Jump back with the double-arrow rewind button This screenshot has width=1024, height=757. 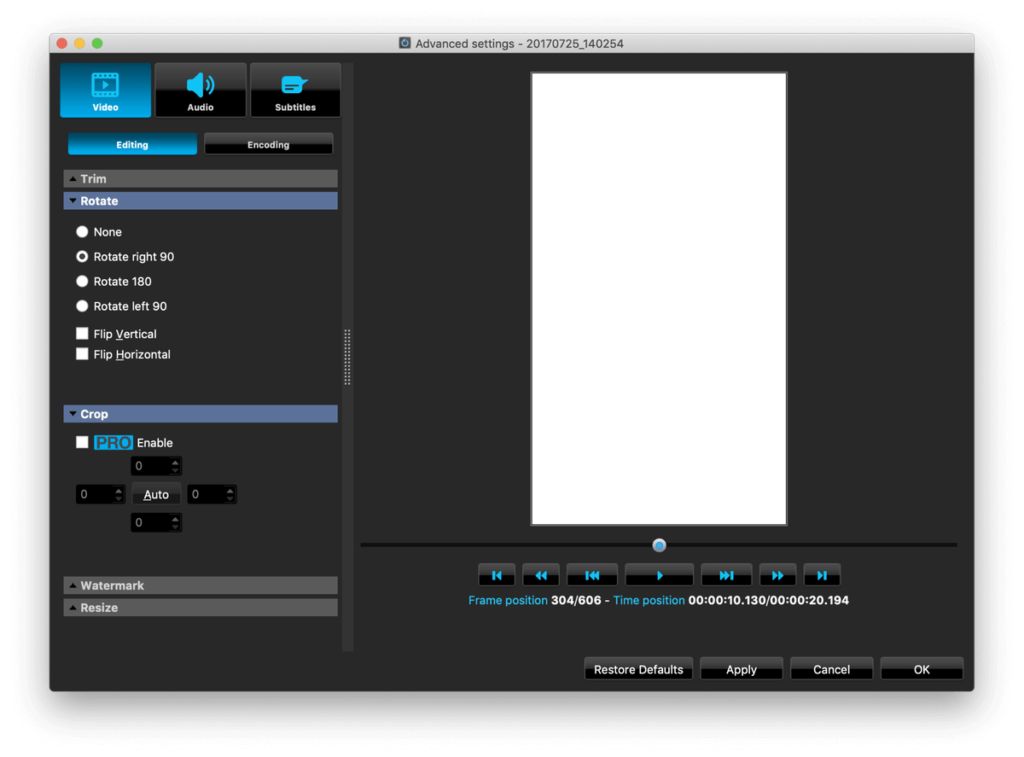(540, 575)
